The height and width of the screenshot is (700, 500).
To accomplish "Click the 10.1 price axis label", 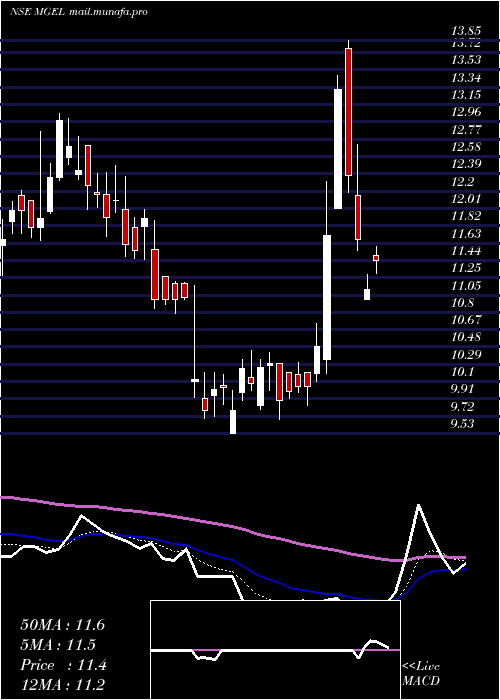I will coord(462,372).
